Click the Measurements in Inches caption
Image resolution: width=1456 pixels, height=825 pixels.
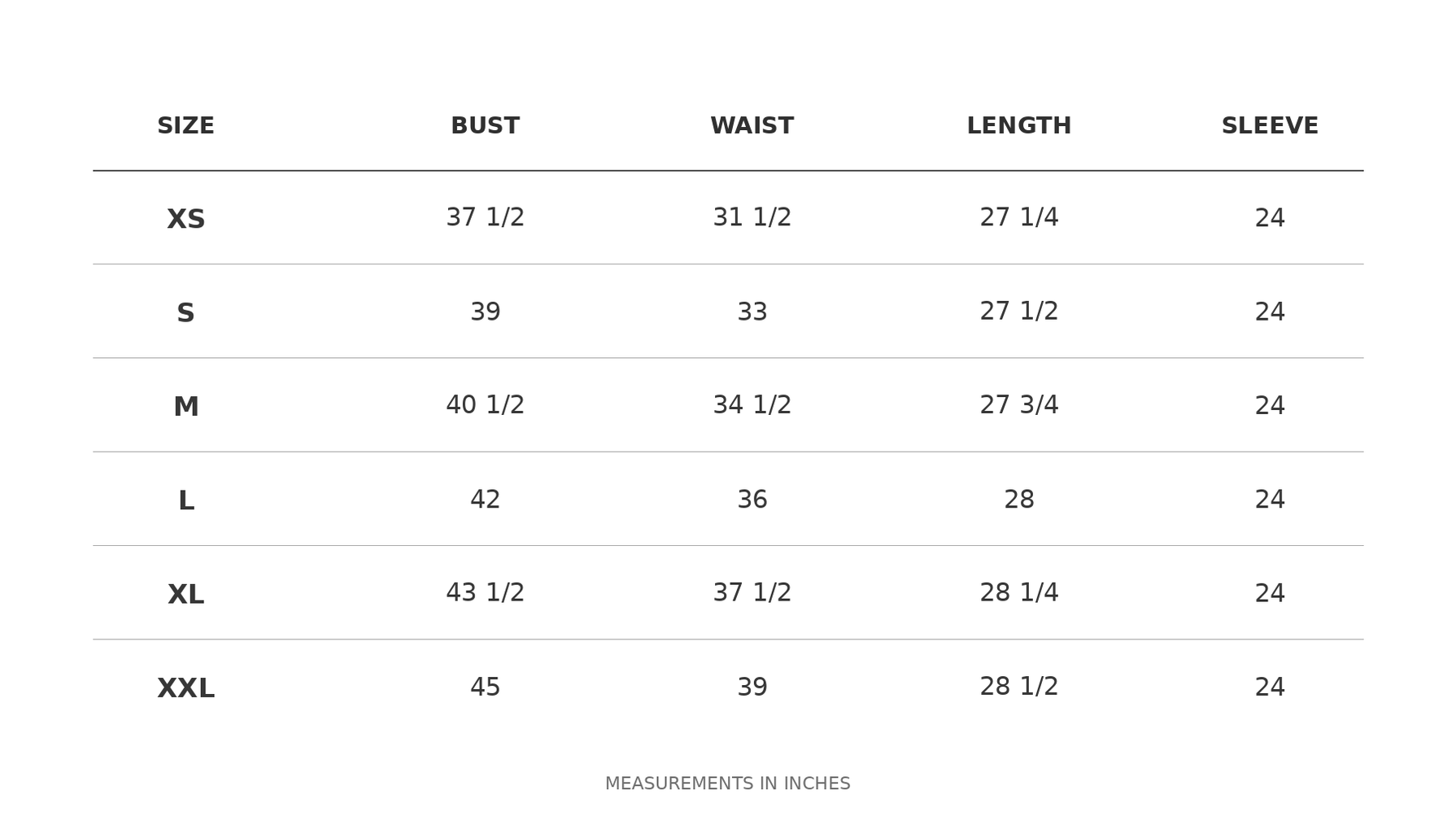(727, 784)
